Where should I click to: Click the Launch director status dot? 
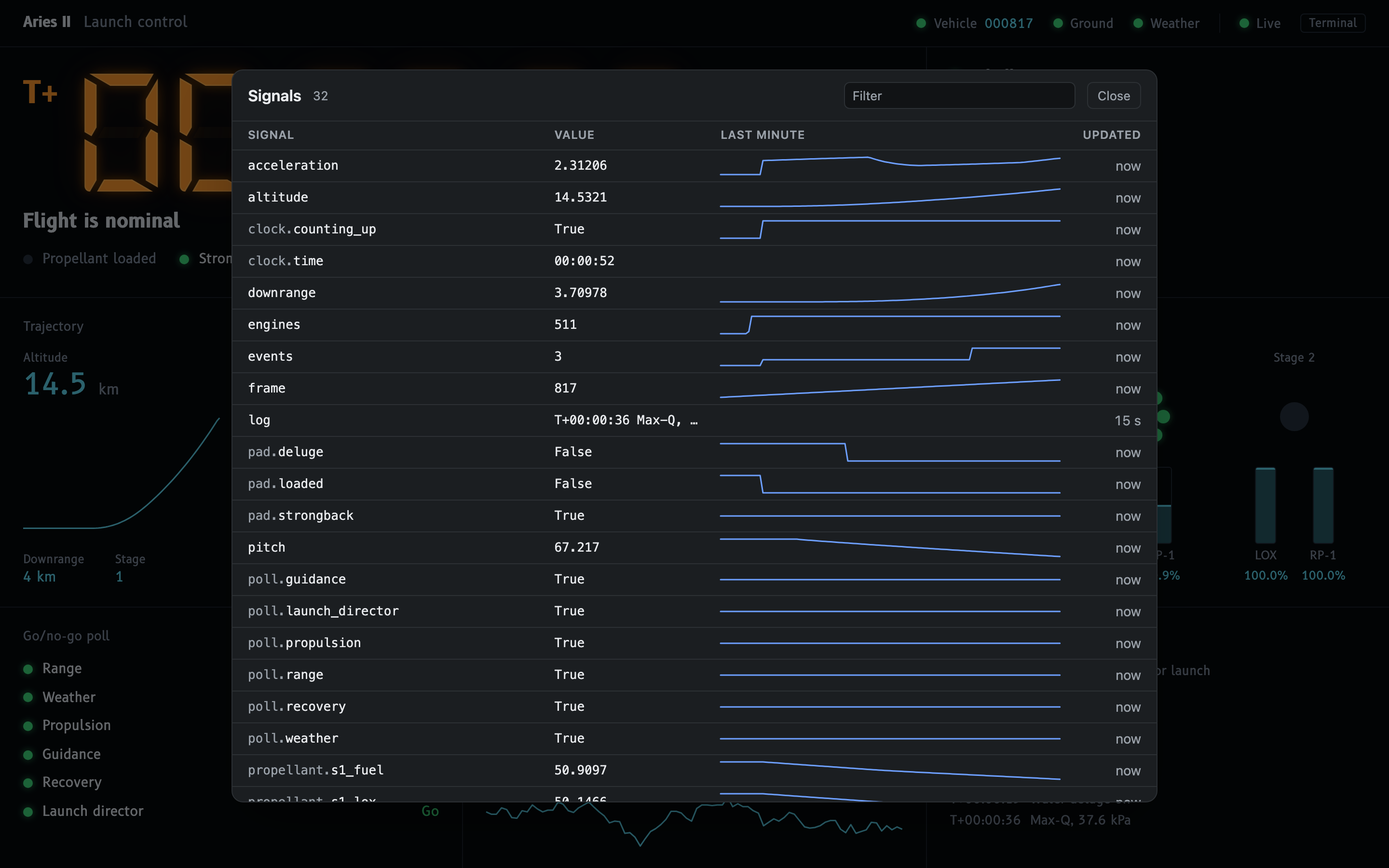(x=27, y=811)
